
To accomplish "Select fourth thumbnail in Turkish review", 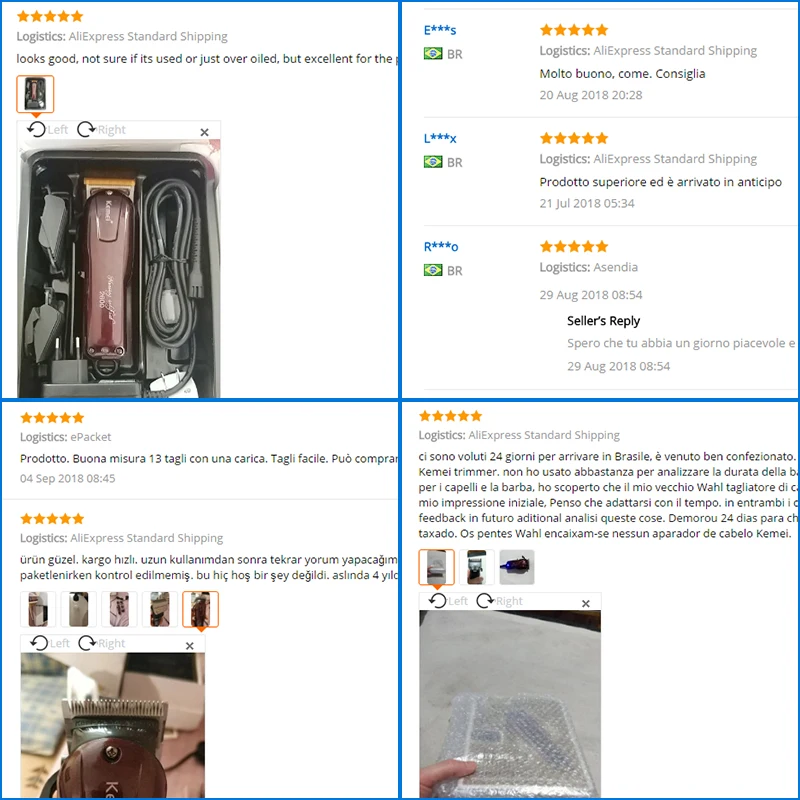I will click(160, 609).
